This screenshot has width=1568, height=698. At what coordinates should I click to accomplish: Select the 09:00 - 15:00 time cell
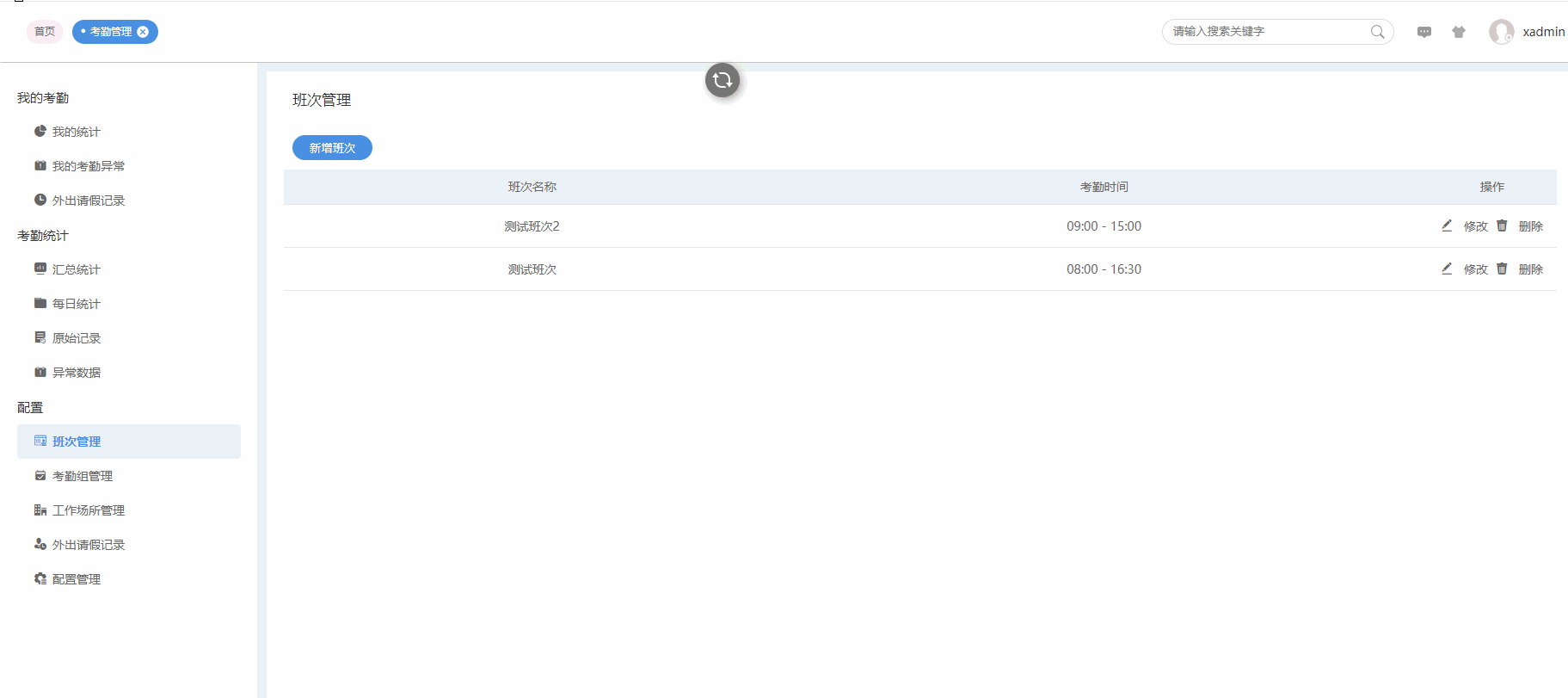1104,226
